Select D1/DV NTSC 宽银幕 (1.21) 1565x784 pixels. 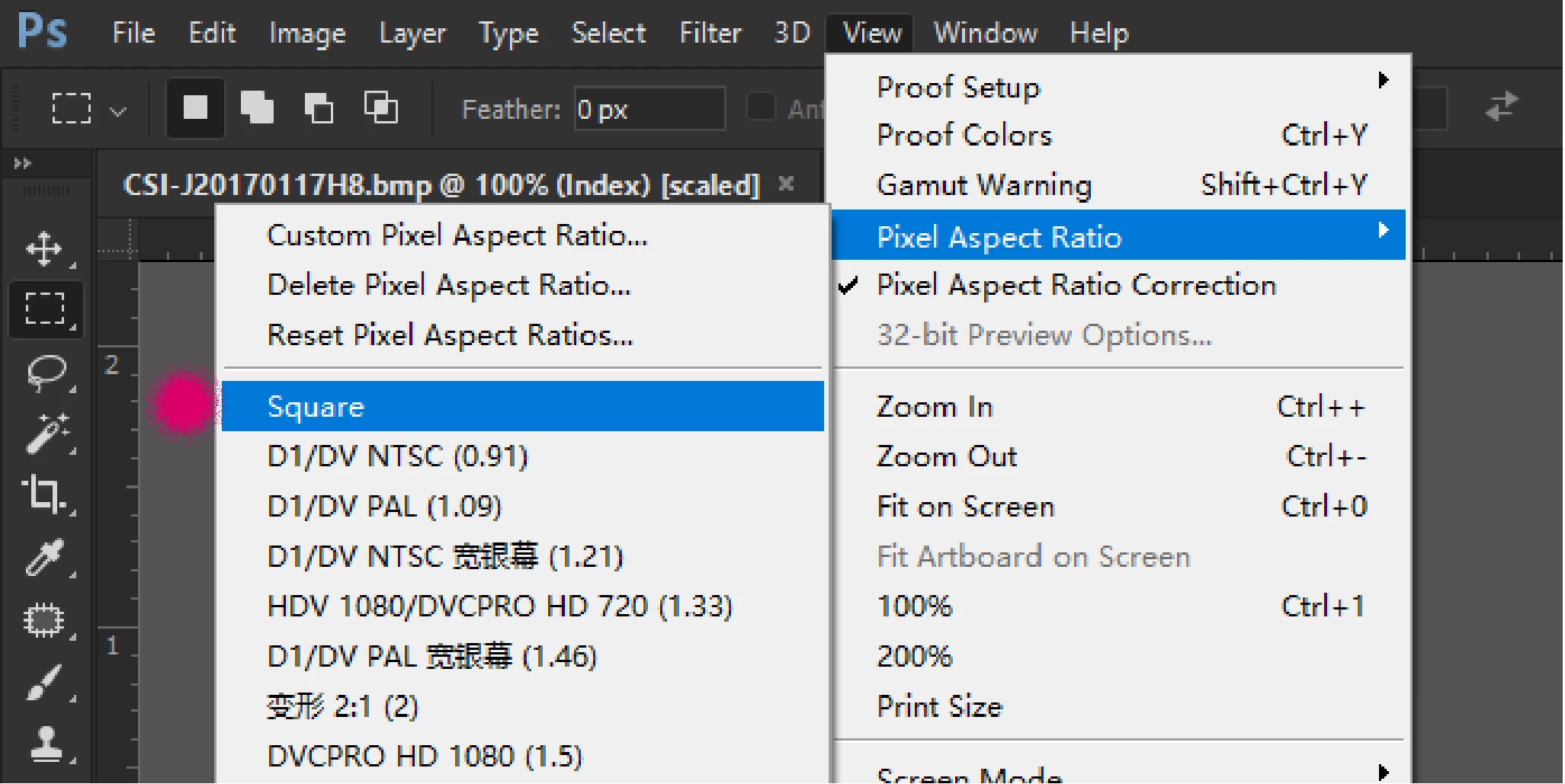(x=523, y=557)
